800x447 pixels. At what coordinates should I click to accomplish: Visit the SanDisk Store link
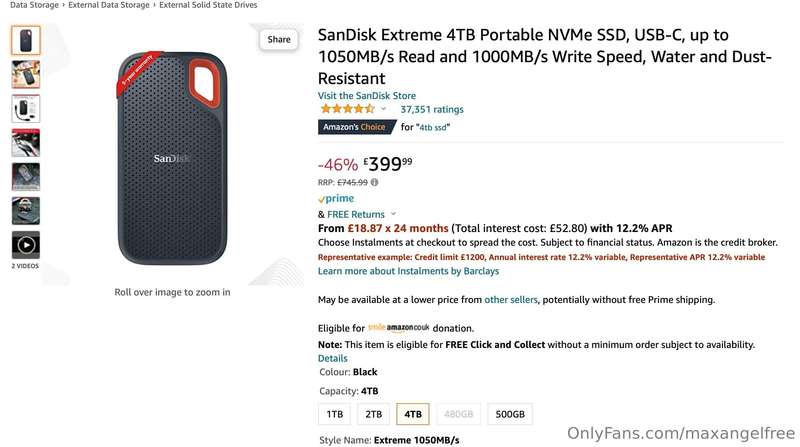point(367,95)
